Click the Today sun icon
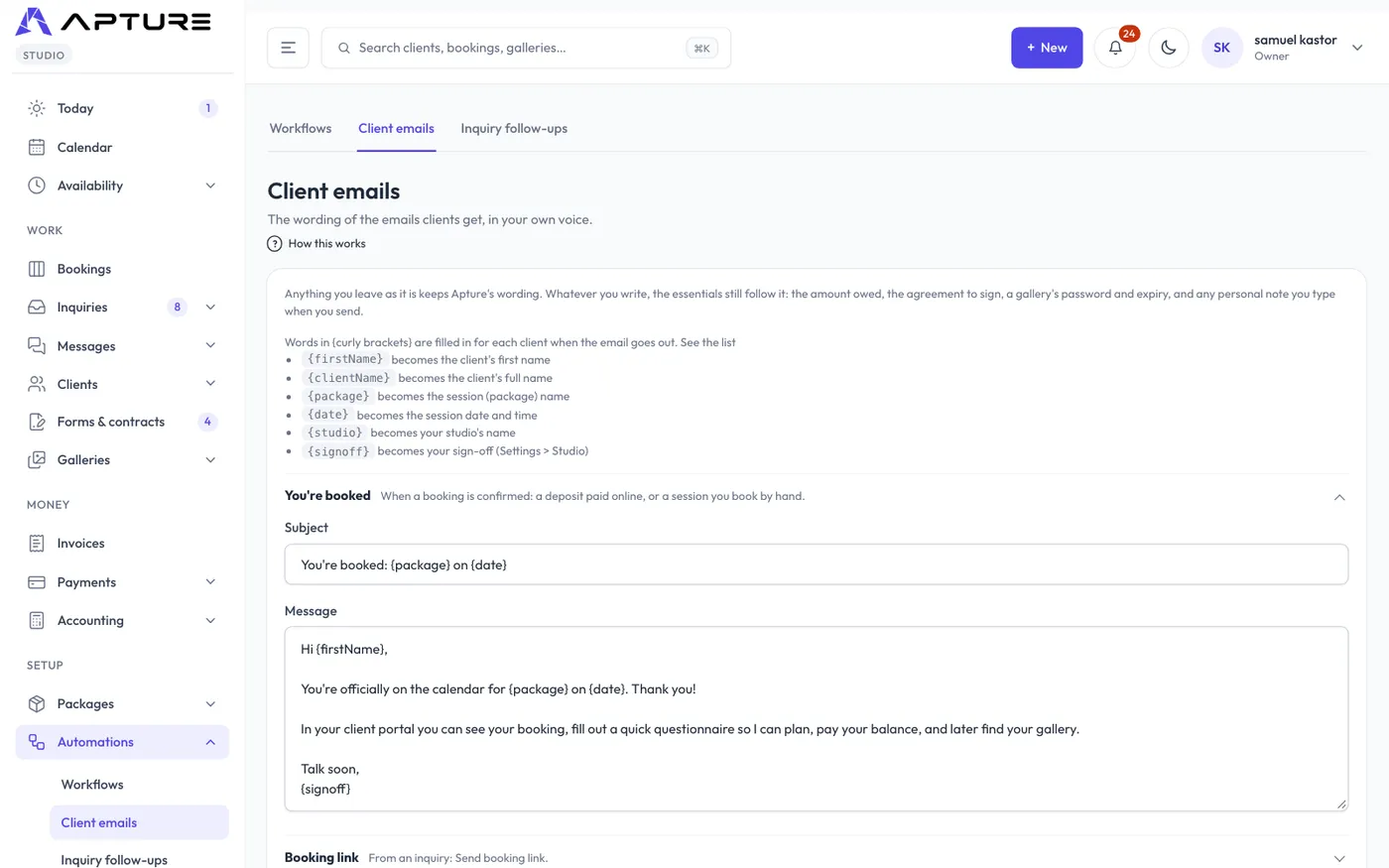The width and height of the screenshot is (1389, 868). (x=37, y=108)
